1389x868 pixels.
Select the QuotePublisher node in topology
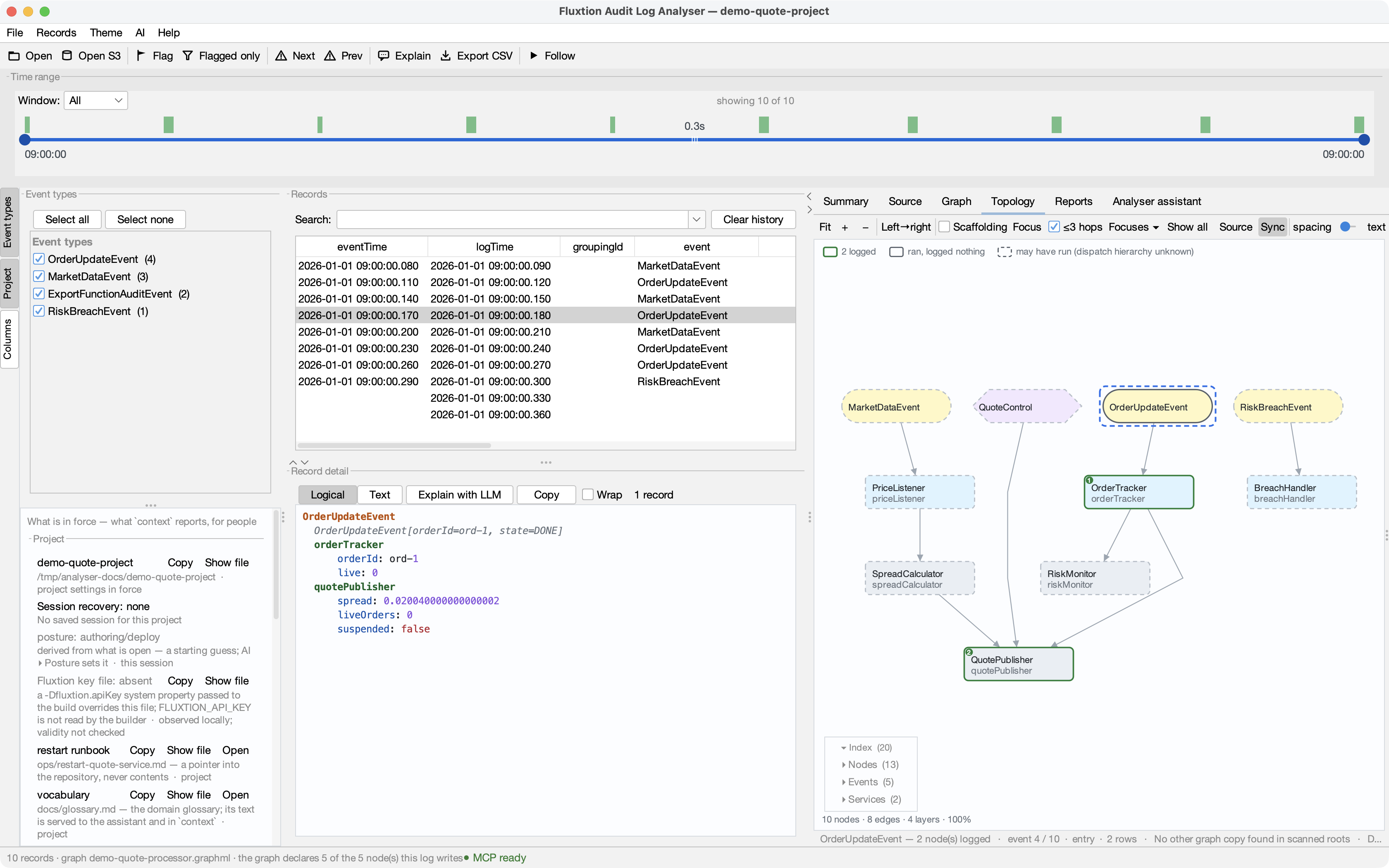1019,665
